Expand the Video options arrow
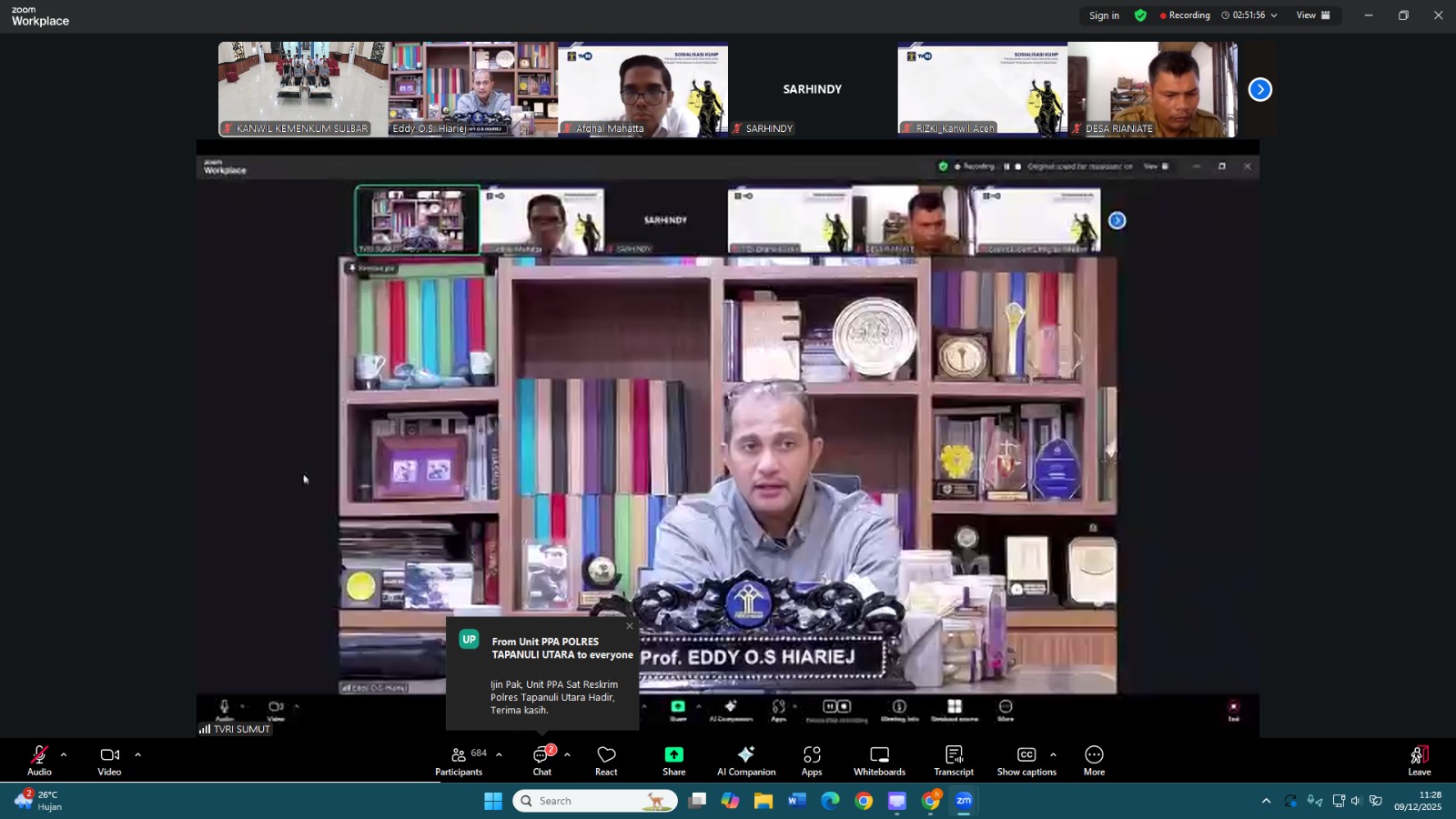1456x819 pixels. 137,754
